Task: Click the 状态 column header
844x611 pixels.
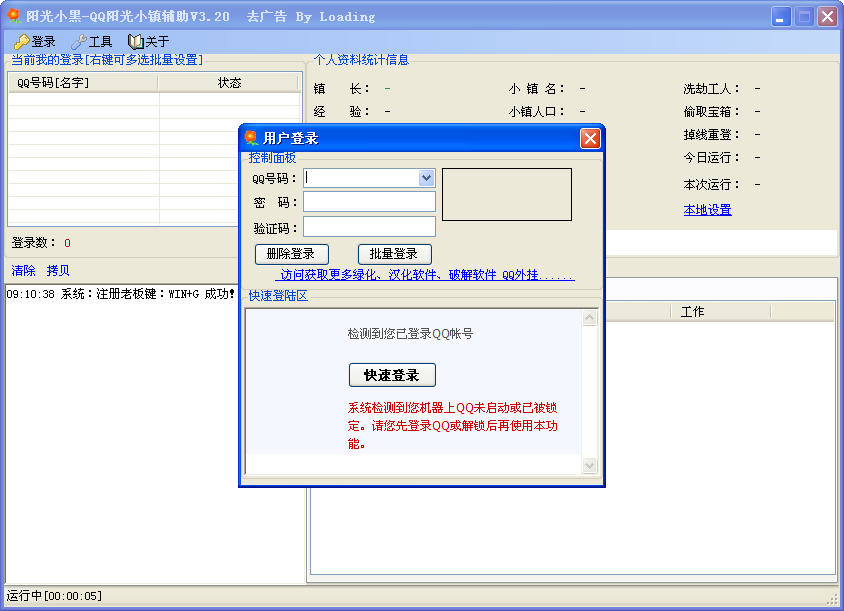Action: click(228, 83)
